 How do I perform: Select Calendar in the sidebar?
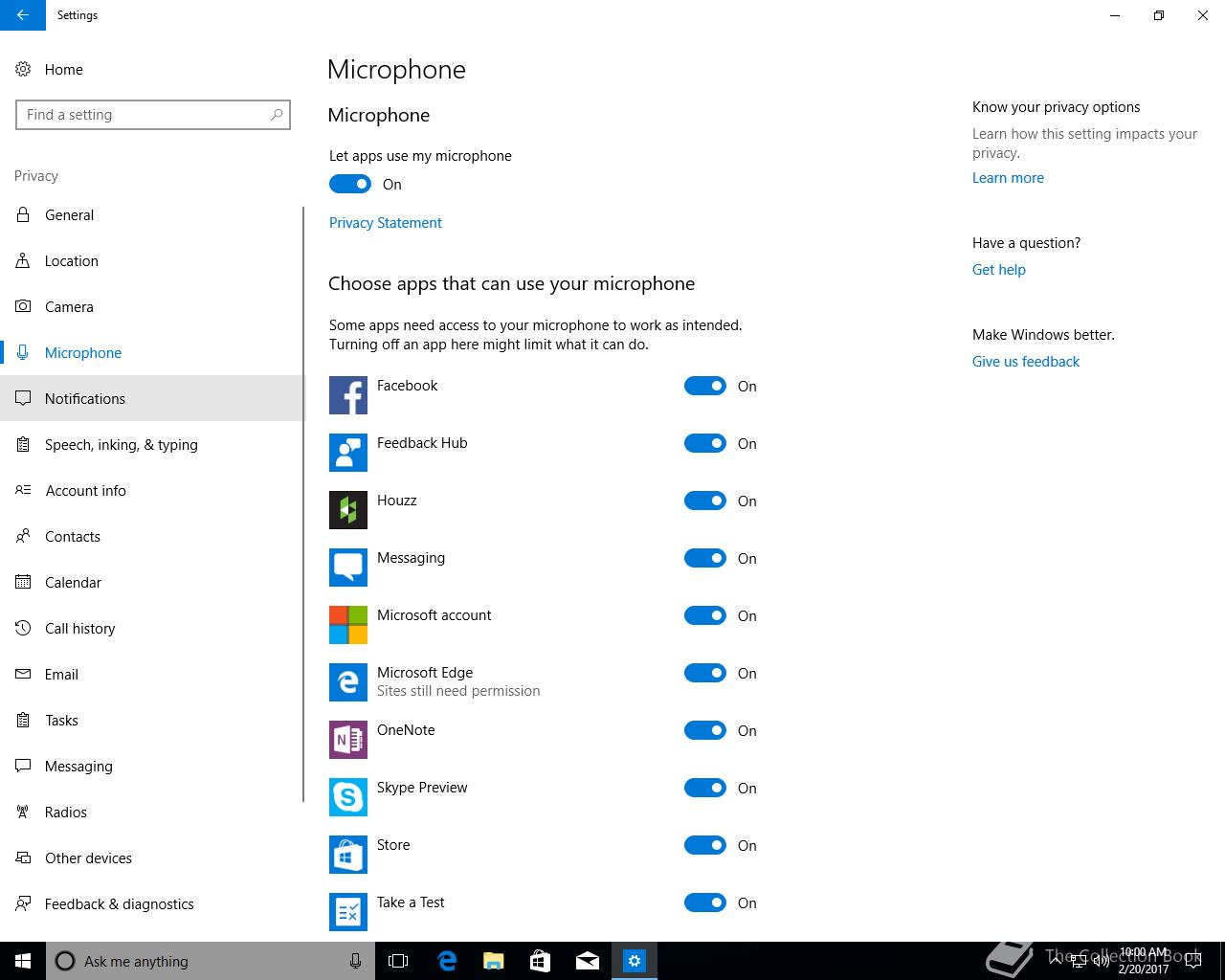tap(151, 582)
